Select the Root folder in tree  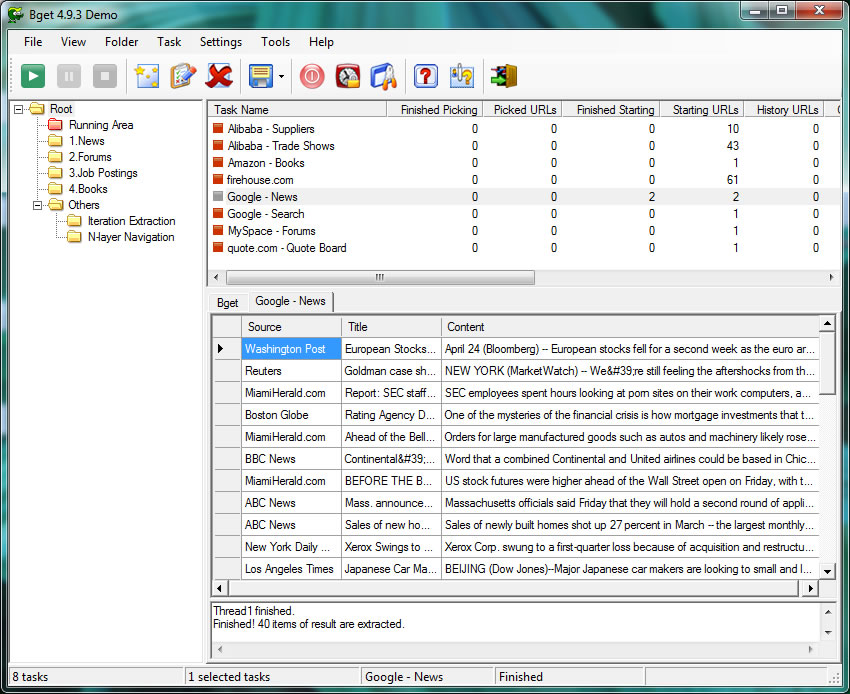(x=61, y=109)
